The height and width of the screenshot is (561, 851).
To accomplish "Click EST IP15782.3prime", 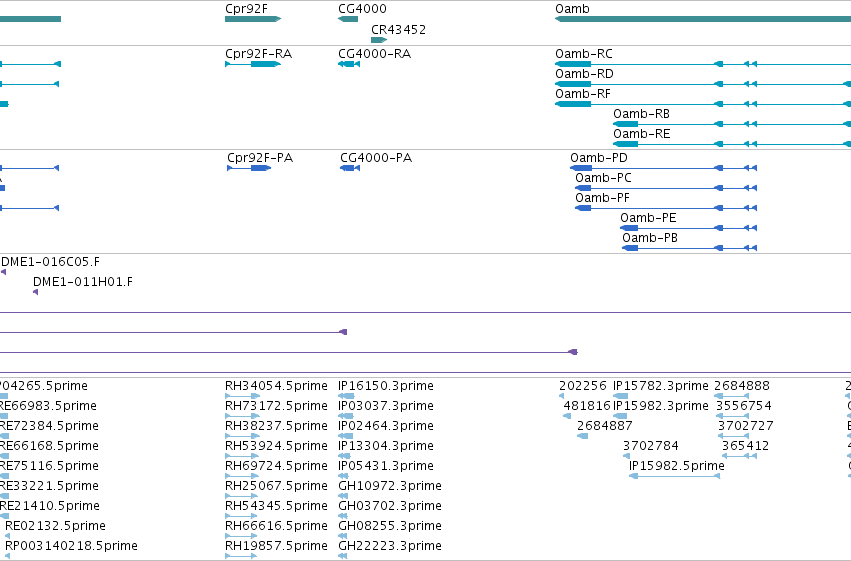I will tap(661, 386).
